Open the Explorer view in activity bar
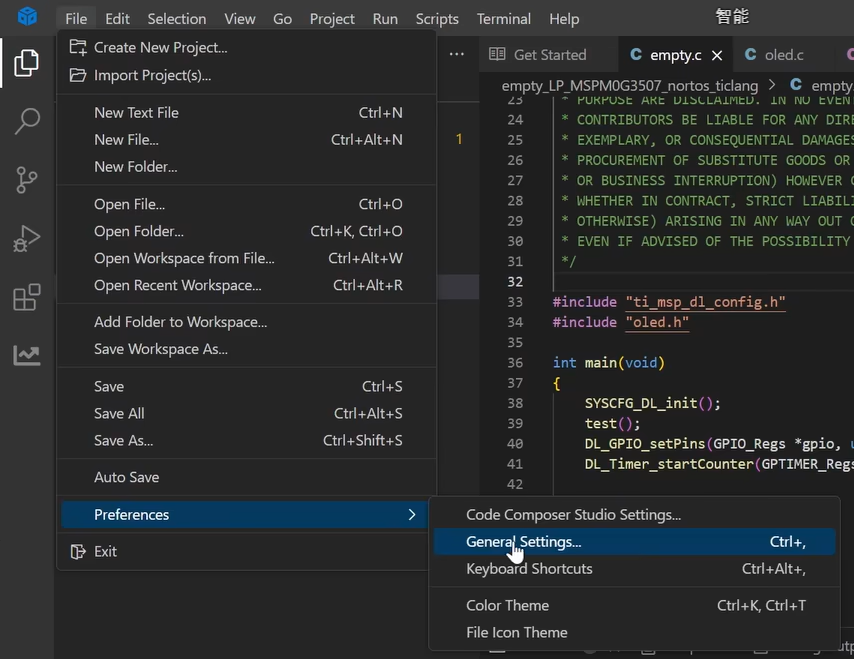This screenshot has width=854, height=659. point(27,64)
